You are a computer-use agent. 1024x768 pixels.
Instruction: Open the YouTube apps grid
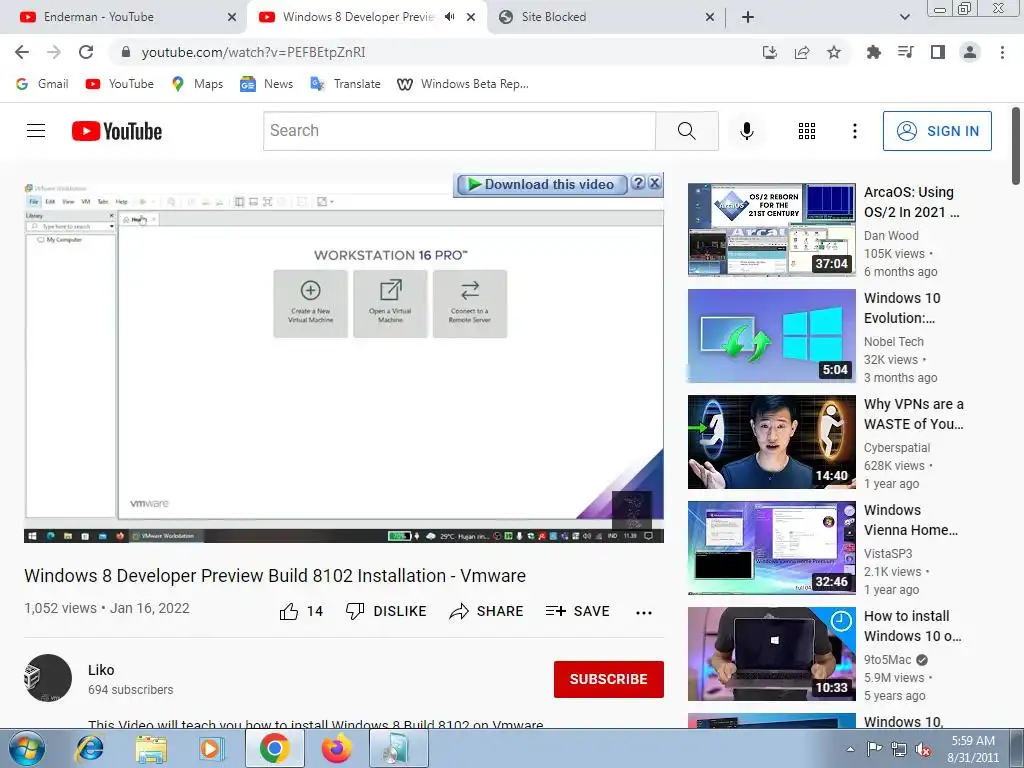[807, 131]
